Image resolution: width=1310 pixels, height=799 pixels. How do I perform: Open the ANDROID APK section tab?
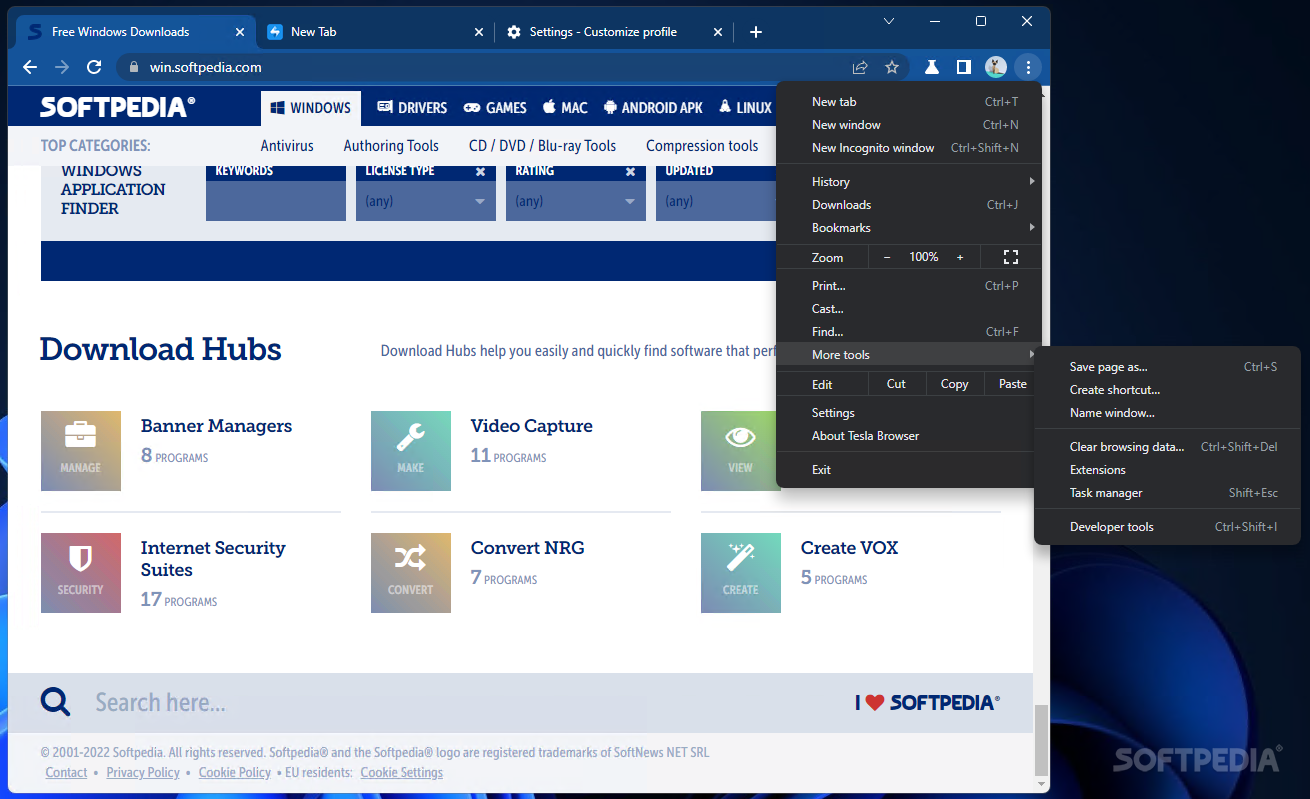(653, 108)
